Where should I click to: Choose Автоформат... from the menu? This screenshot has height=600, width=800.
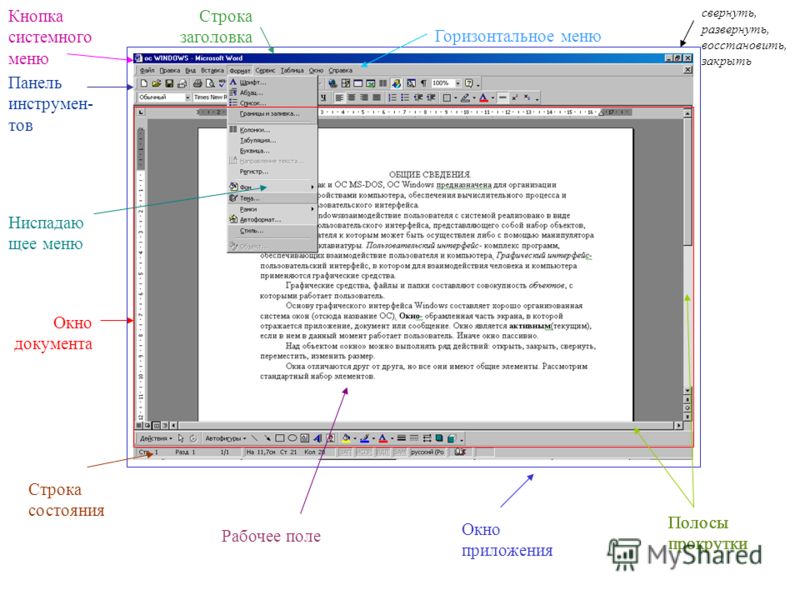(272, 220)
